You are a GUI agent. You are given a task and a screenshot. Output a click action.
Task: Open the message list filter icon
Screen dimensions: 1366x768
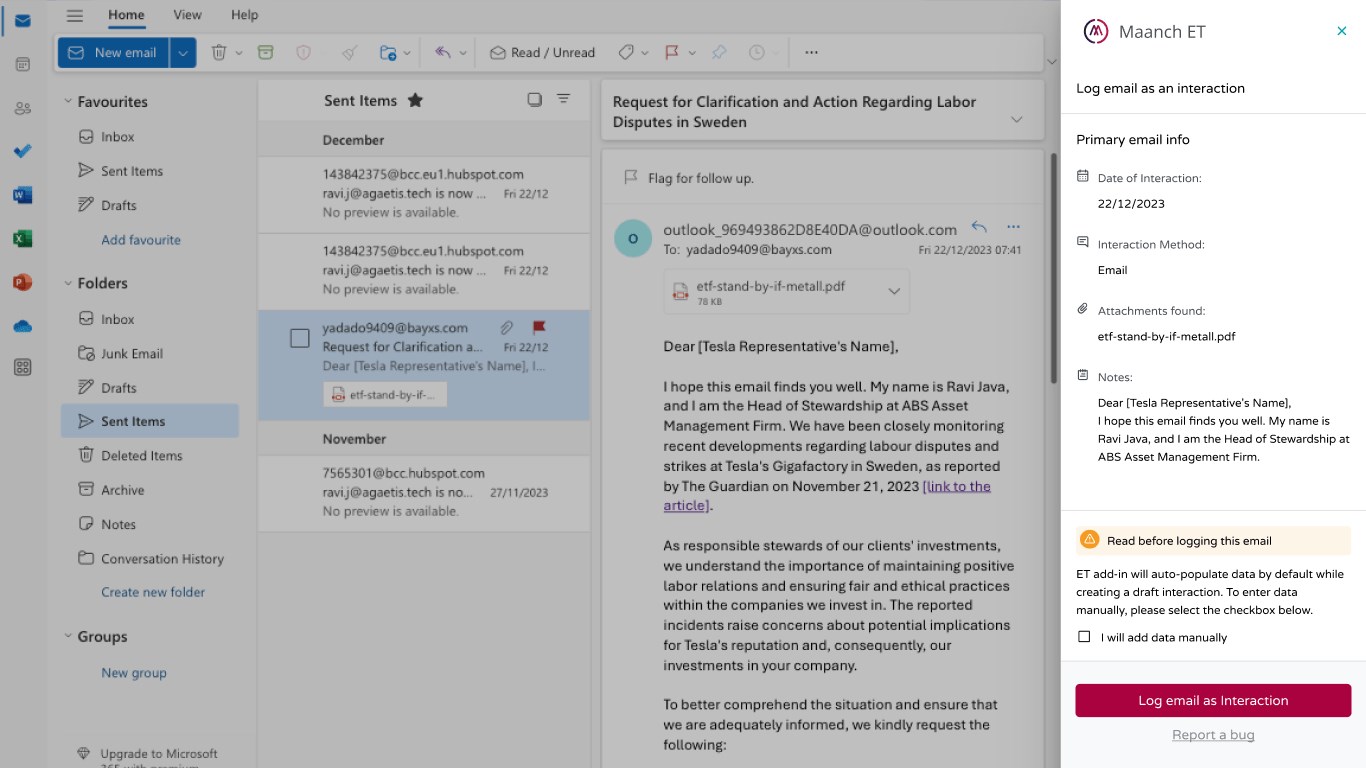point(564,99)
